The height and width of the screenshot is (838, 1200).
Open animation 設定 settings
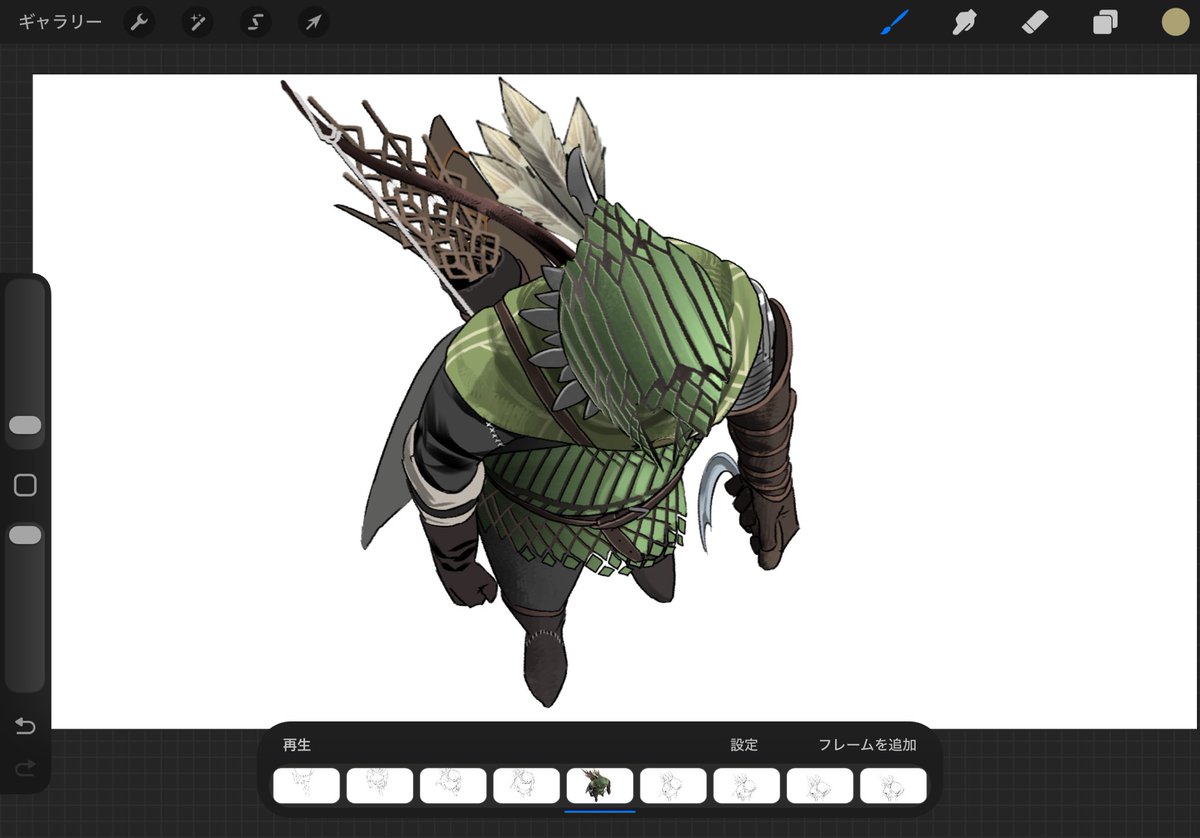[x=744, y=744]
